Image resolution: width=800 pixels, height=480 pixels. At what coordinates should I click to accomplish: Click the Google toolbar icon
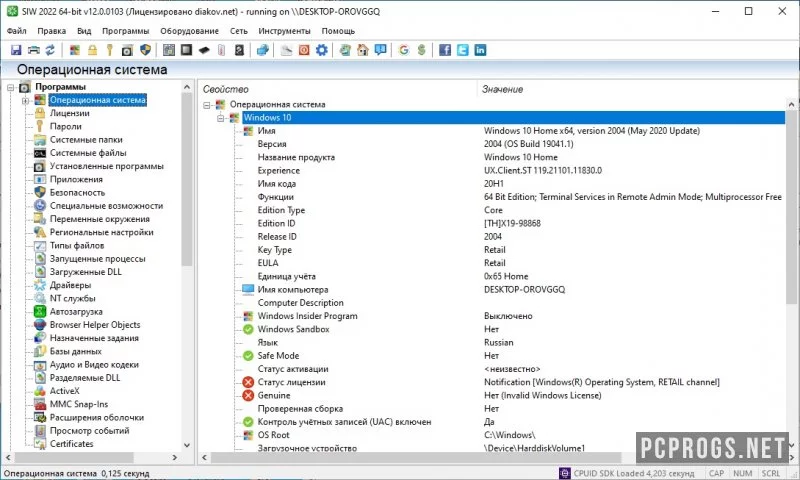click(x=404, y=50)
